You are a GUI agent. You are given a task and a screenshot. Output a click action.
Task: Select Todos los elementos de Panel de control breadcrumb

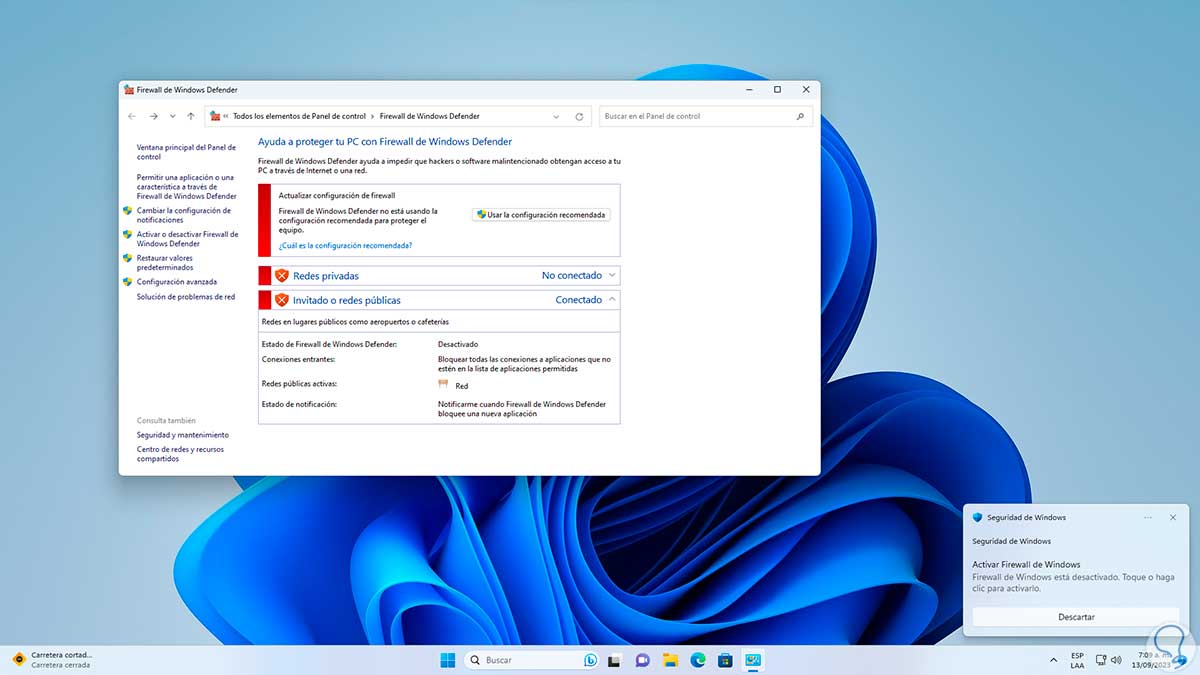pyautogui.click(x=299, y=116)
